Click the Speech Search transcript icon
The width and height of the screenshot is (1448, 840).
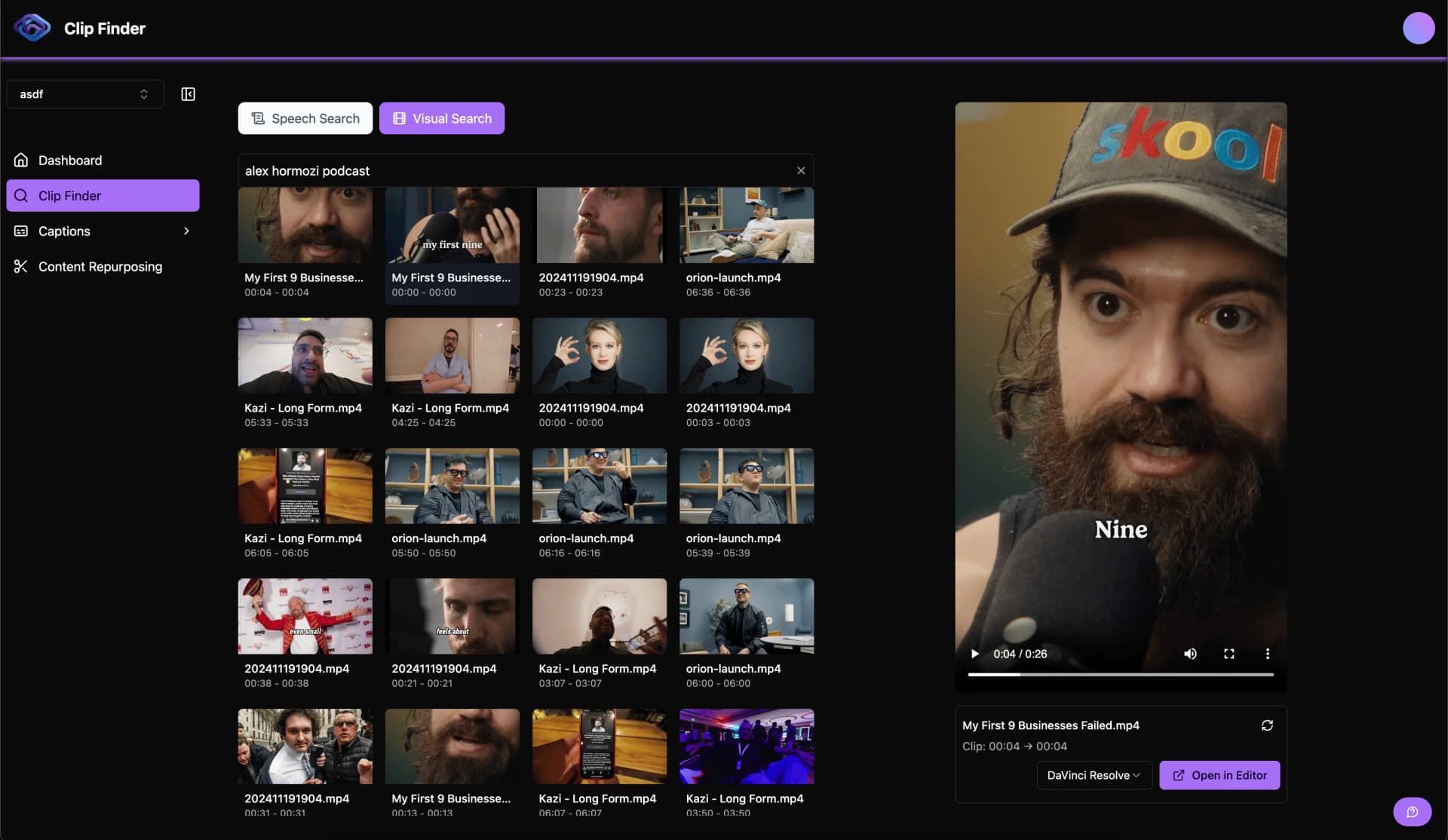click(258, 118)
